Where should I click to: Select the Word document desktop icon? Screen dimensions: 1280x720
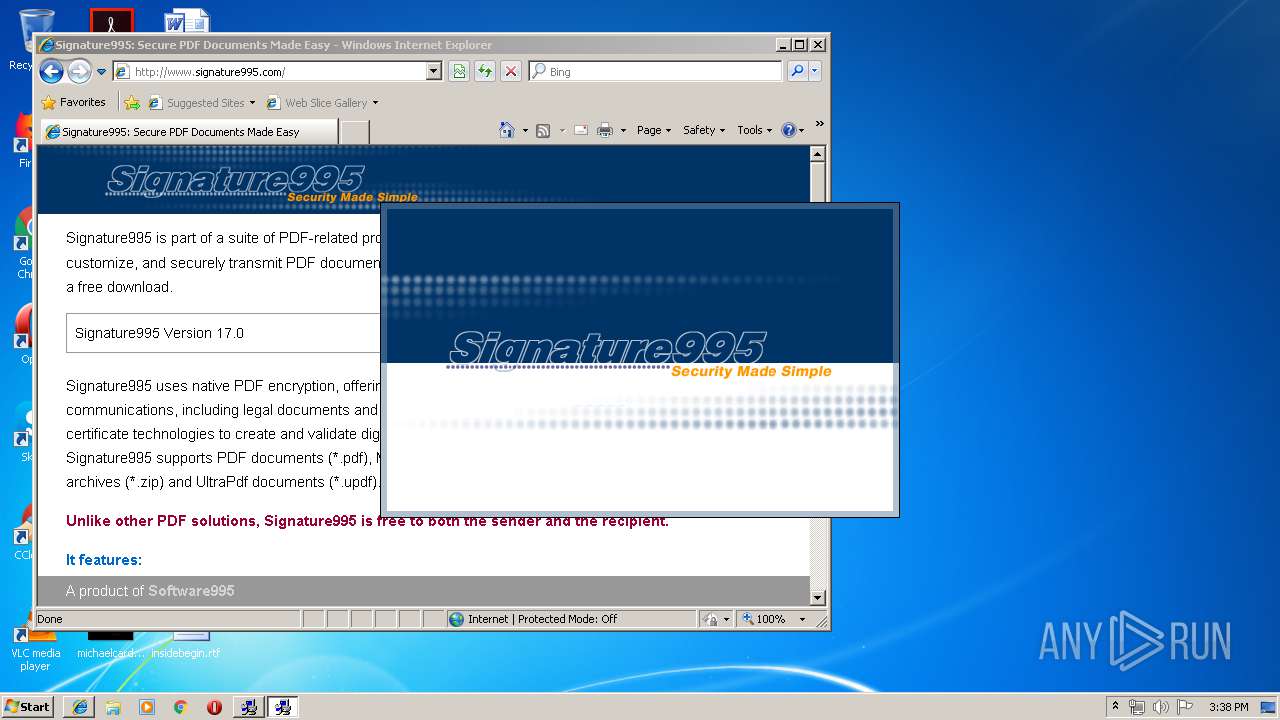(x=187, y=21)
